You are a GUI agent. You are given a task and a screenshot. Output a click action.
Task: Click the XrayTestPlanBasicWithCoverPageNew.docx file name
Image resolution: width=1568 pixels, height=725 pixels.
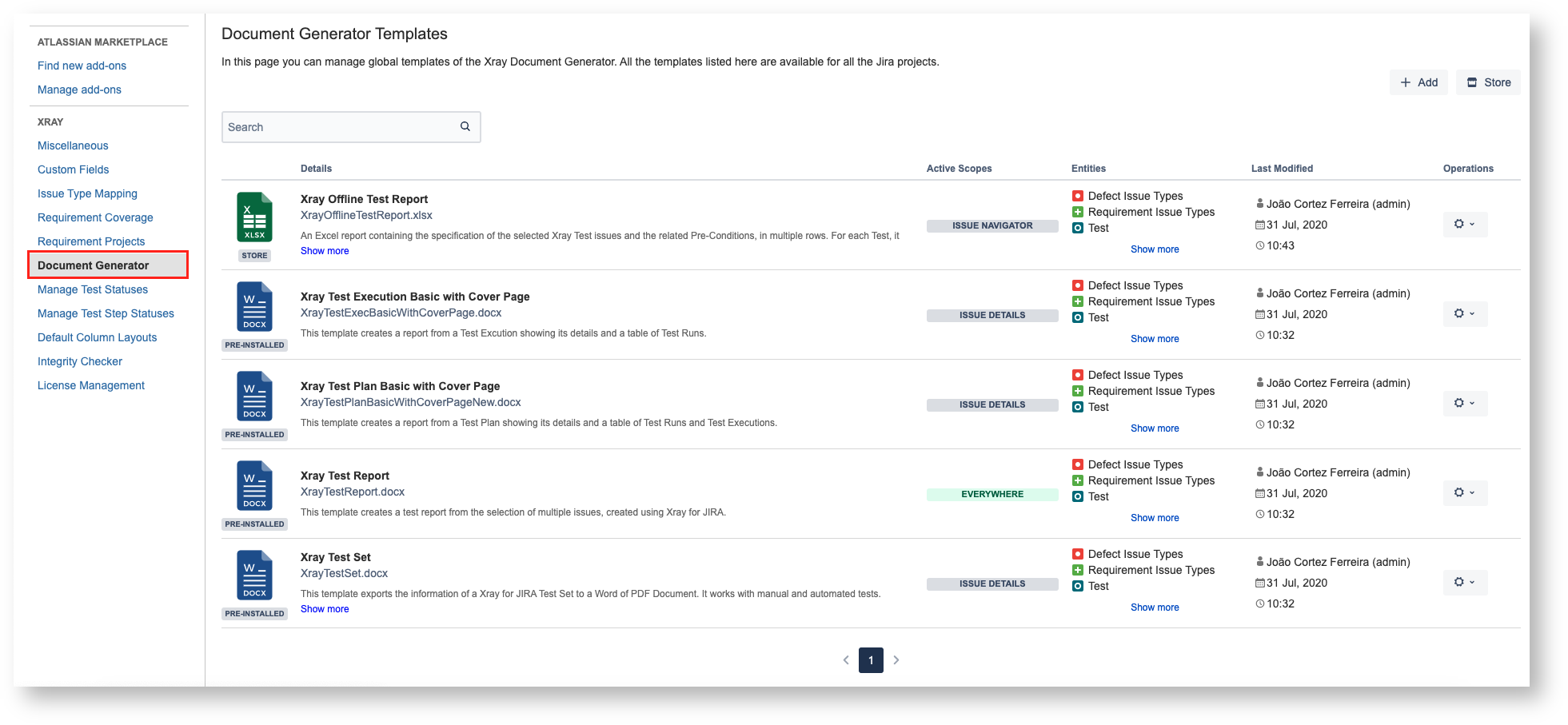pos(410,402)
